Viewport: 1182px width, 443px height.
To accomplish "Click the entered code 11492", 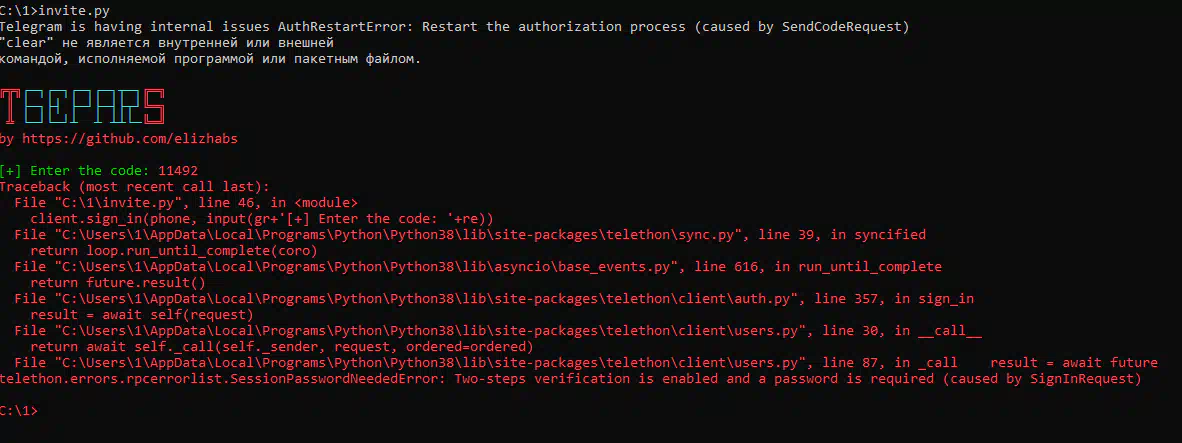I will pyautogui.click(x=178, y=171).
